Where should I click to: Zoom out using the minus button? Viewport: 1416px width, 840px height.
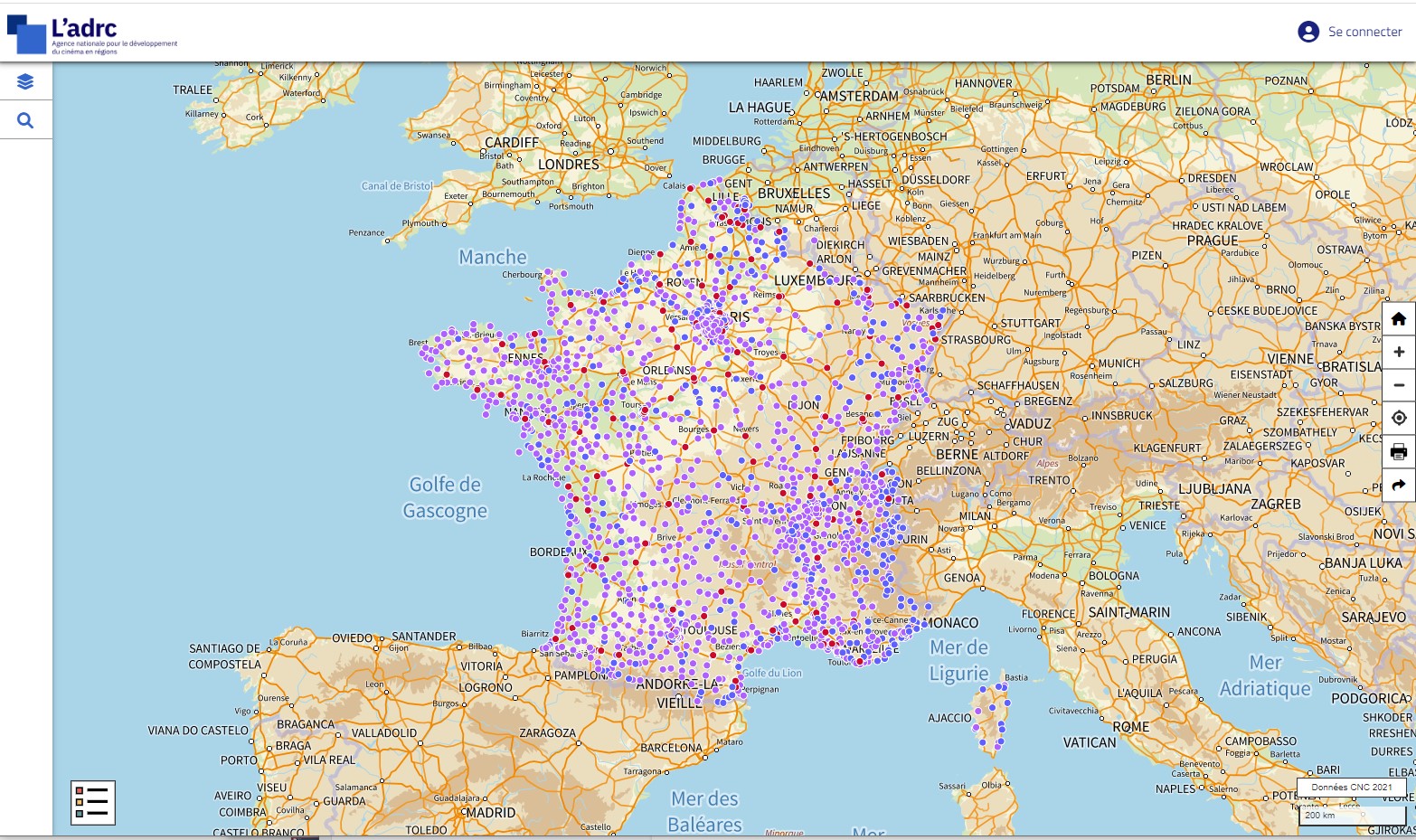click(x=1398, y=385)
